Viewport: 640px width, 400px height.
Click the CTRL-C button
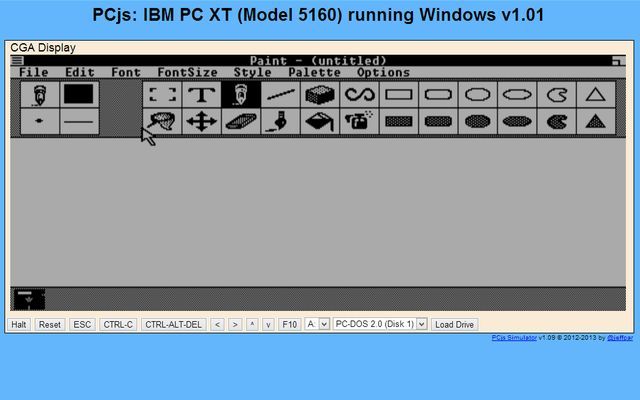pyautogui.click(x=118, y=324)
